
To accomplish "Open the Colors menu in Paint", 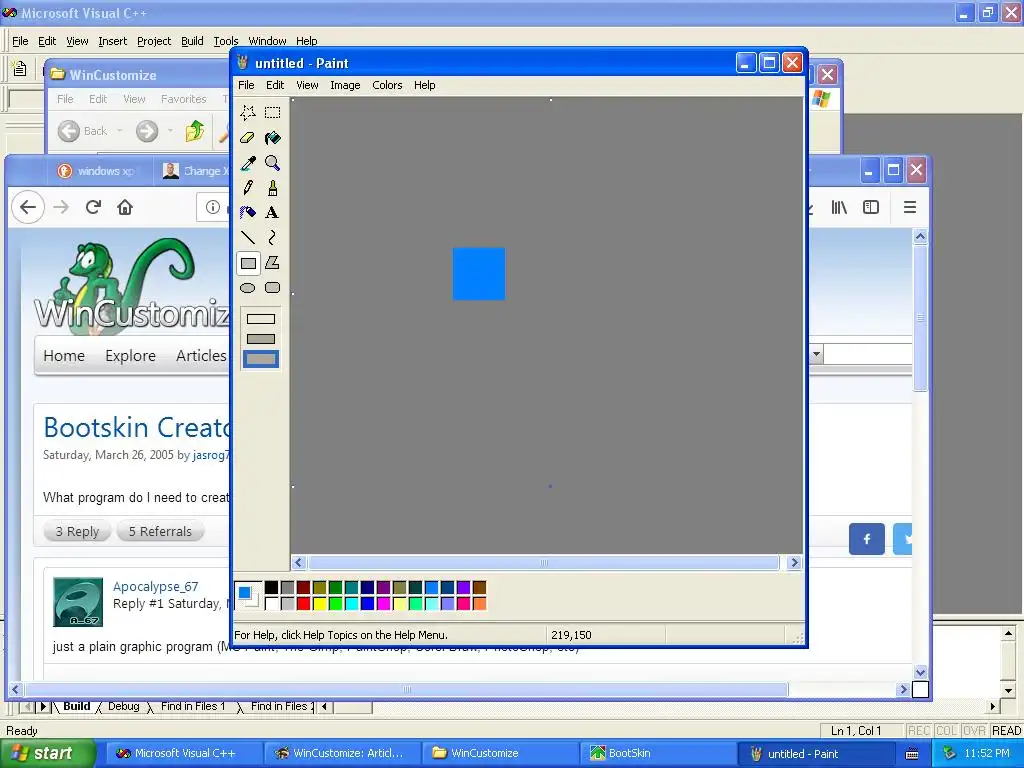I will click(387, 85).
